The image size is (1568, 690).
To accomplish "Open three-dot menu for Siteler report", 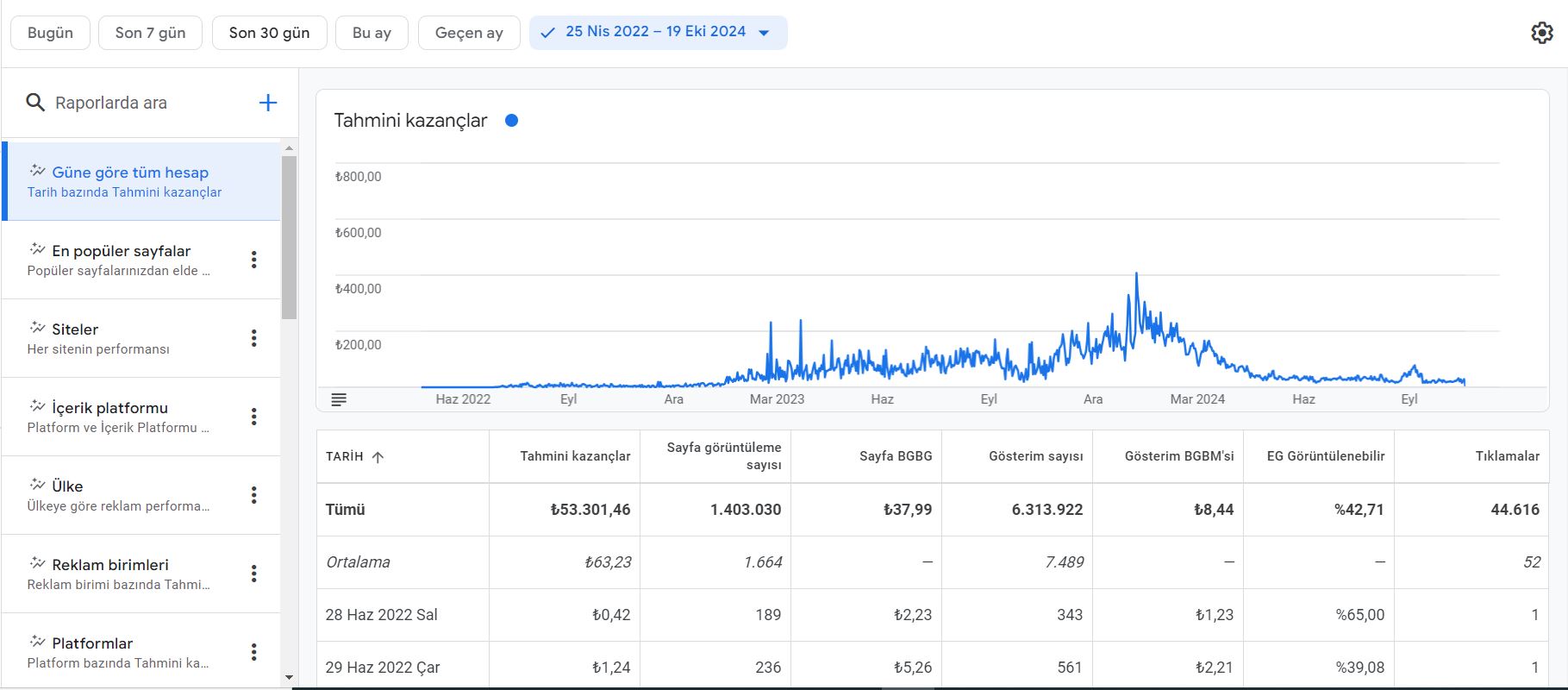I will coord(253,338).
